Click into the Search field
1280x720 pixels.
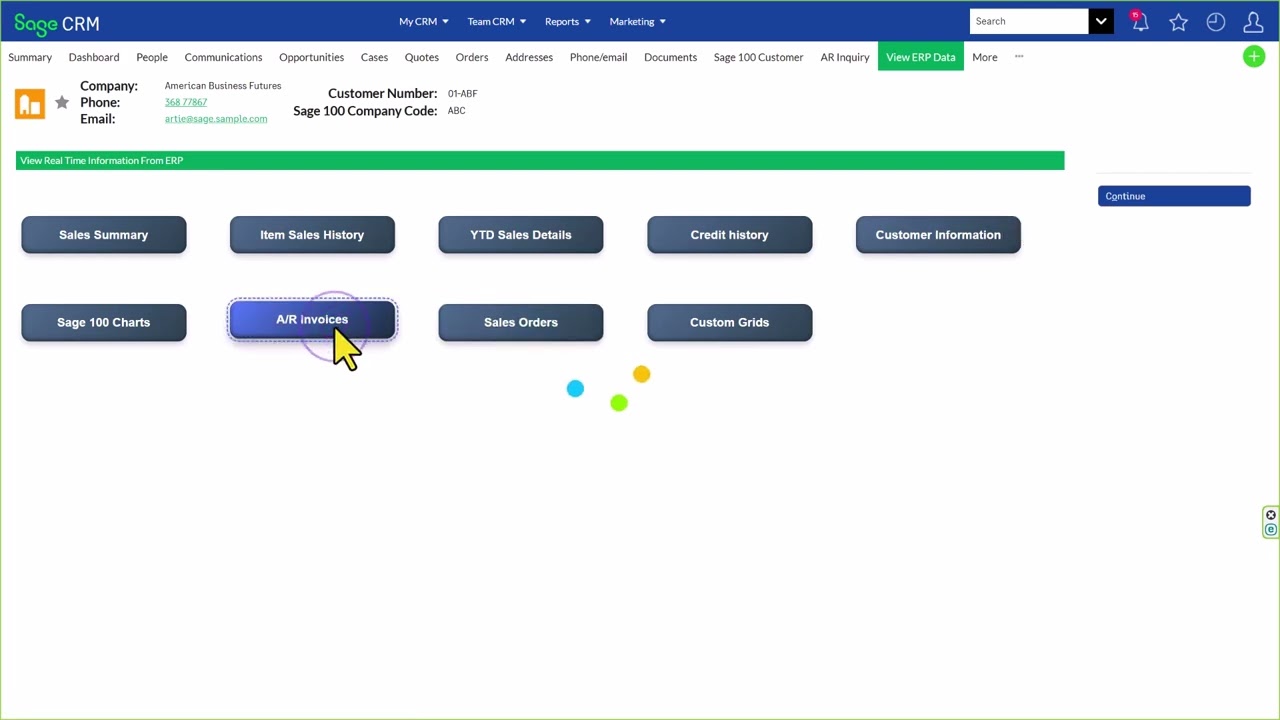click(x=1029, y=21)
